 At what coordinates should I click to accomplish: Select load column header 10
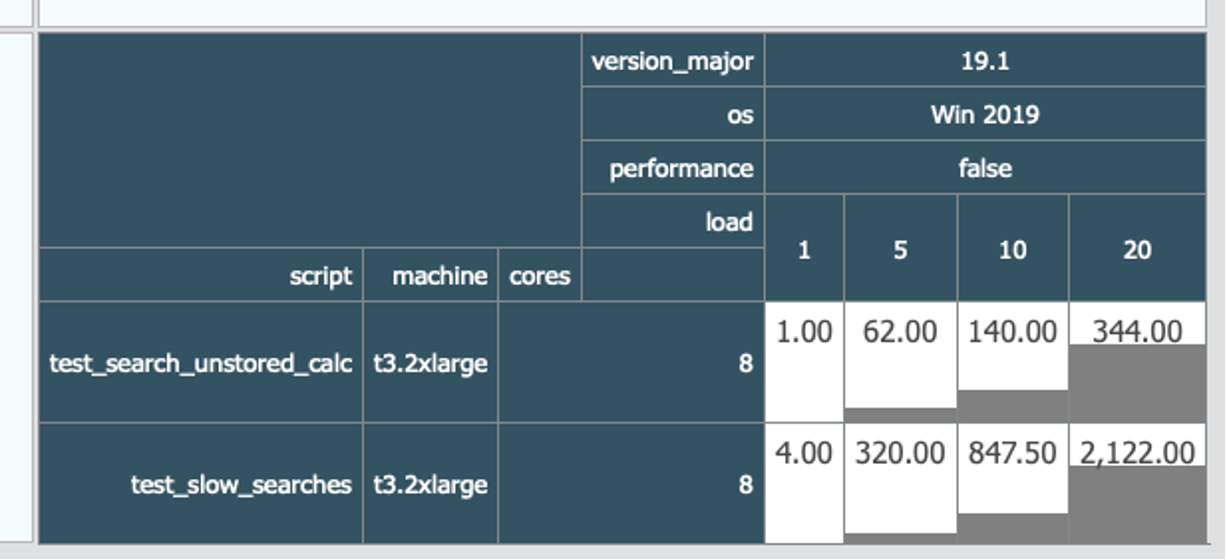point(1013,248)
